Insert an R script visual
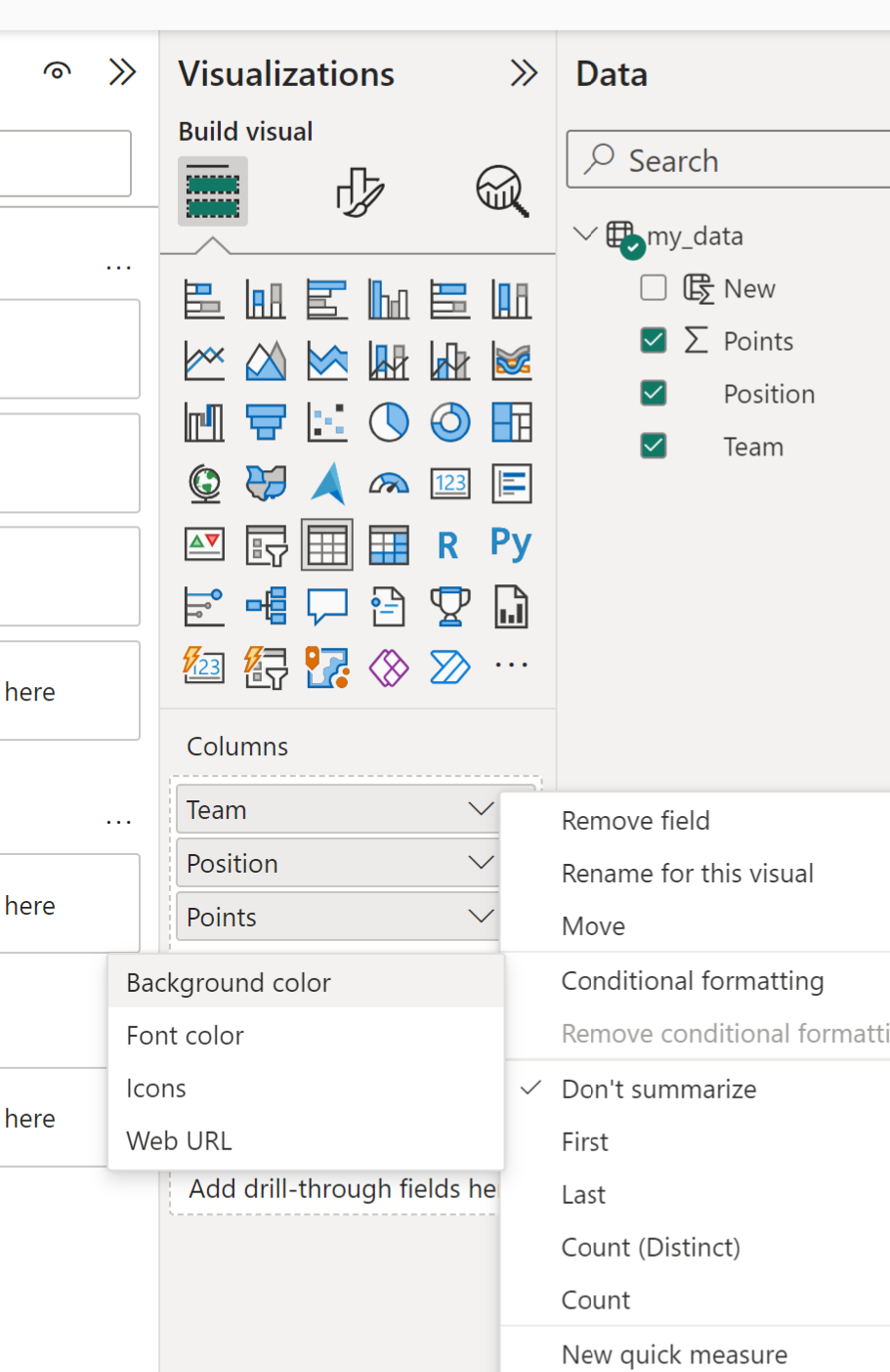The height and width of the screenshot is (1372, 890). [x=448, y=545]
